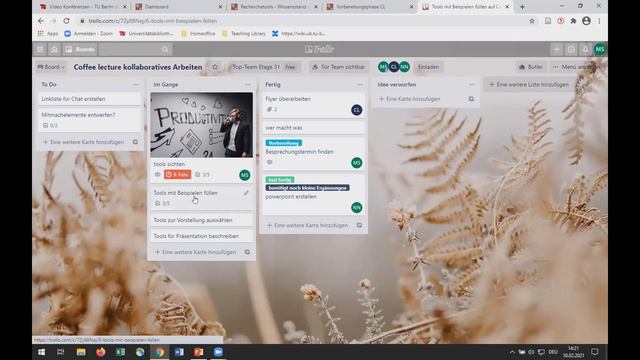Open the notifications bell icon
The height and width of the screenshot is (360, 640).
(585, 49)
